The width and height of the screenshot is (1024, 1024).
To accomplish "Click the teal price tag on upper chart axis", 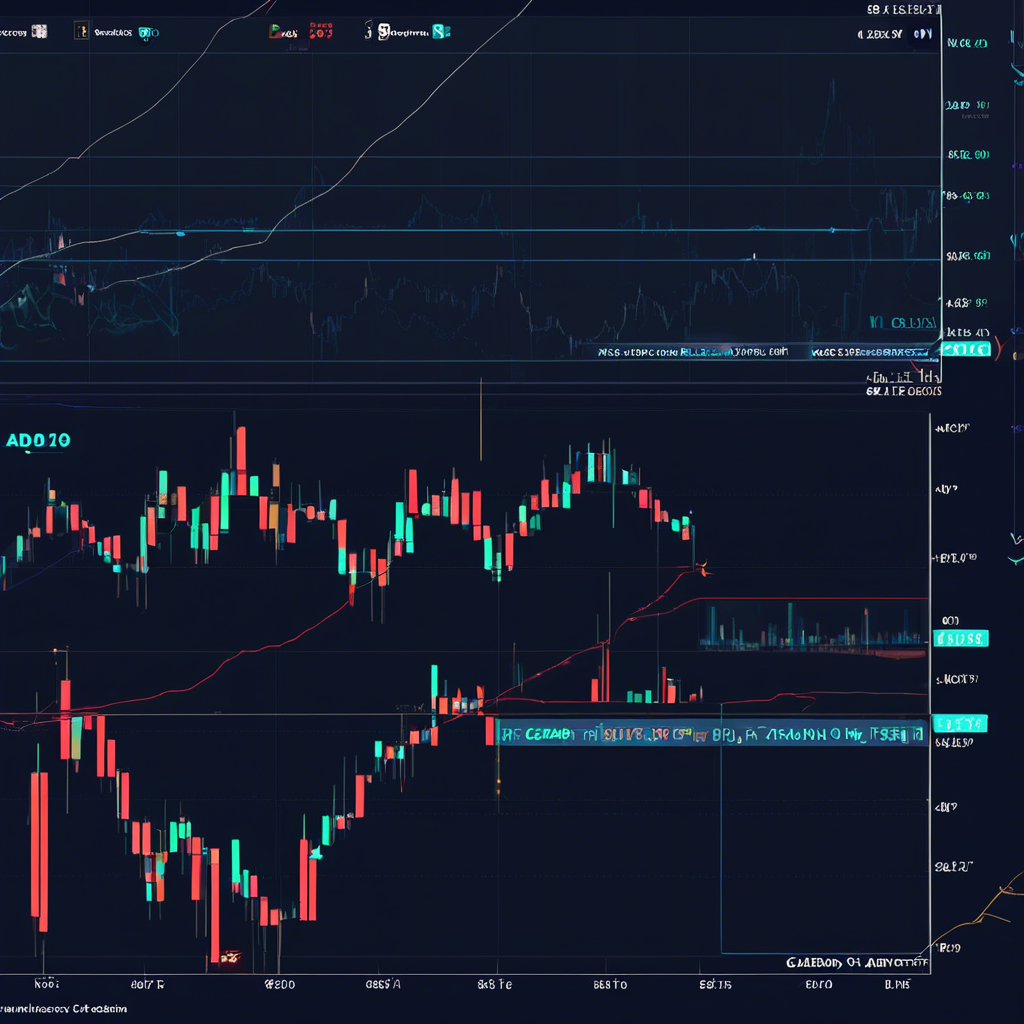I will [966, 349].
